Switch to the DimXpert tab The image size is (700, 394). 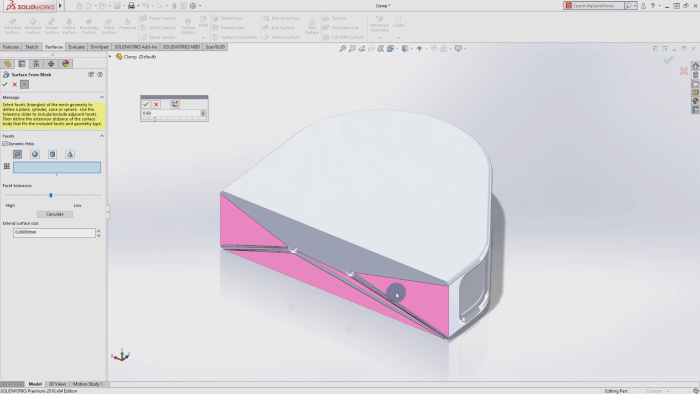coord(99,47)
